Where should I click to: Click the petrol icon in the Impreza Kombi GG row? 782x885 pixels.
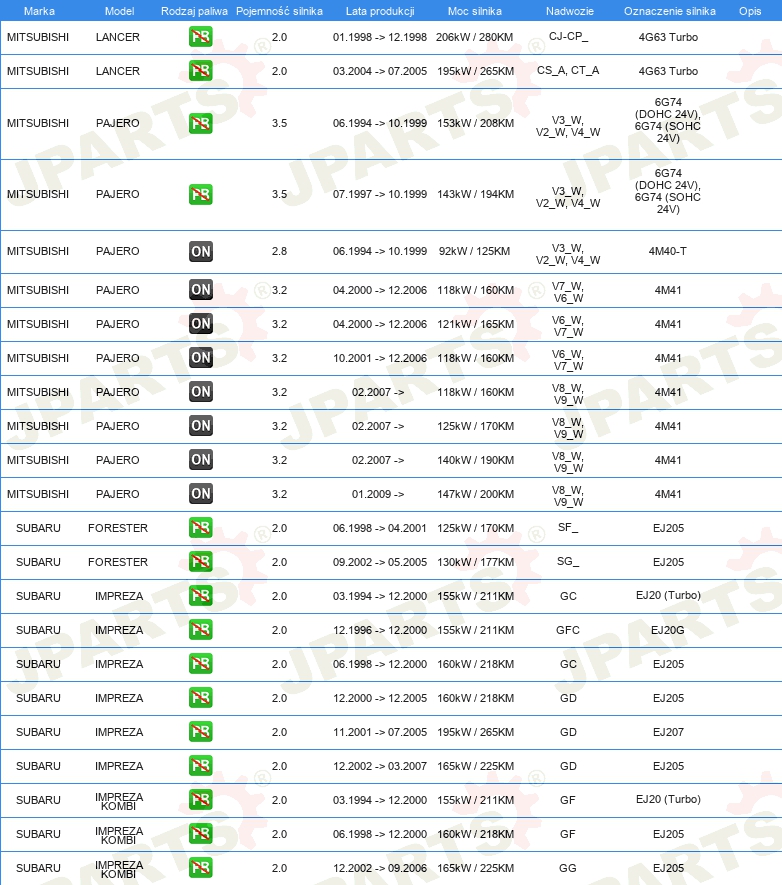point(201,868)
